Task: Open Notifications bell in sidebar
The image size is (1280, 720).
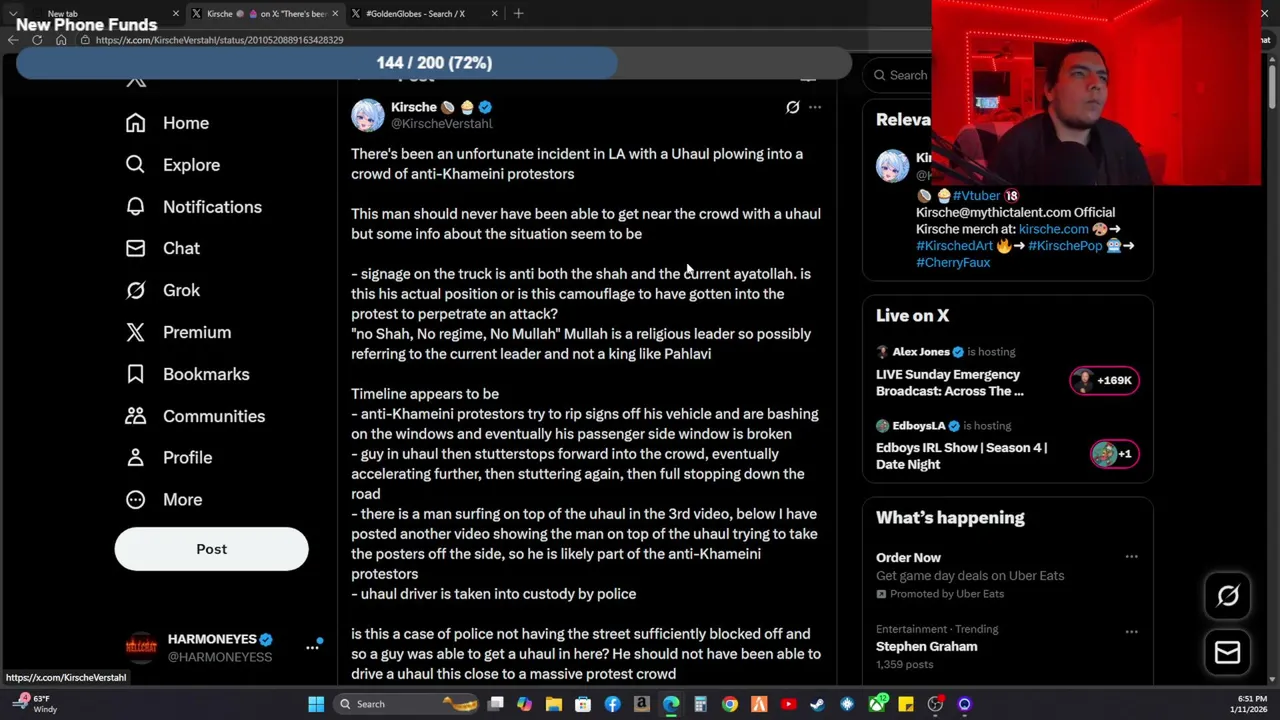Action: (x=193, y=207)
